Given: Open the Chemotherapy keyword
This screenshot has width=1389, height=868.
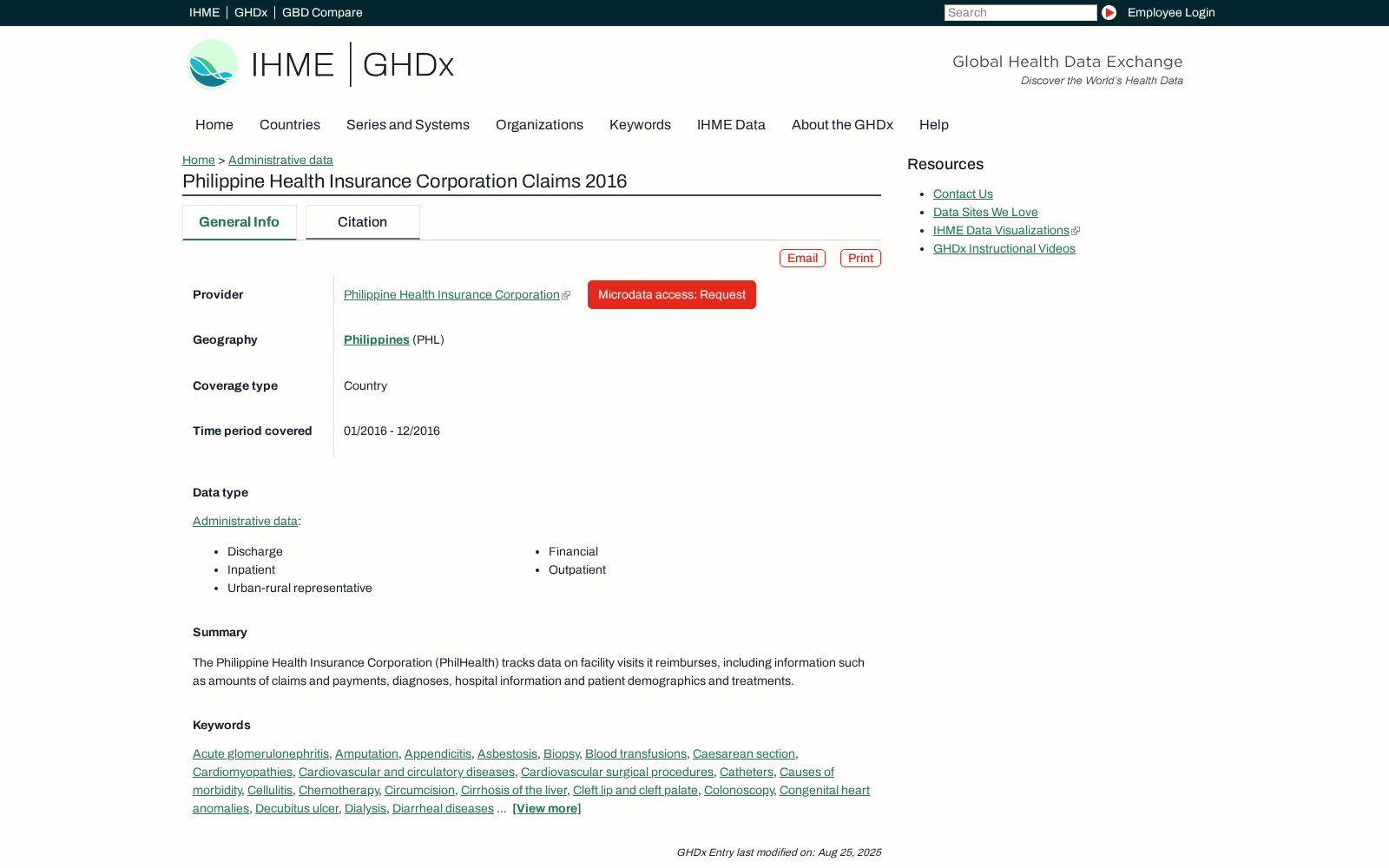Looking at the screenshot, I should 339,791.
